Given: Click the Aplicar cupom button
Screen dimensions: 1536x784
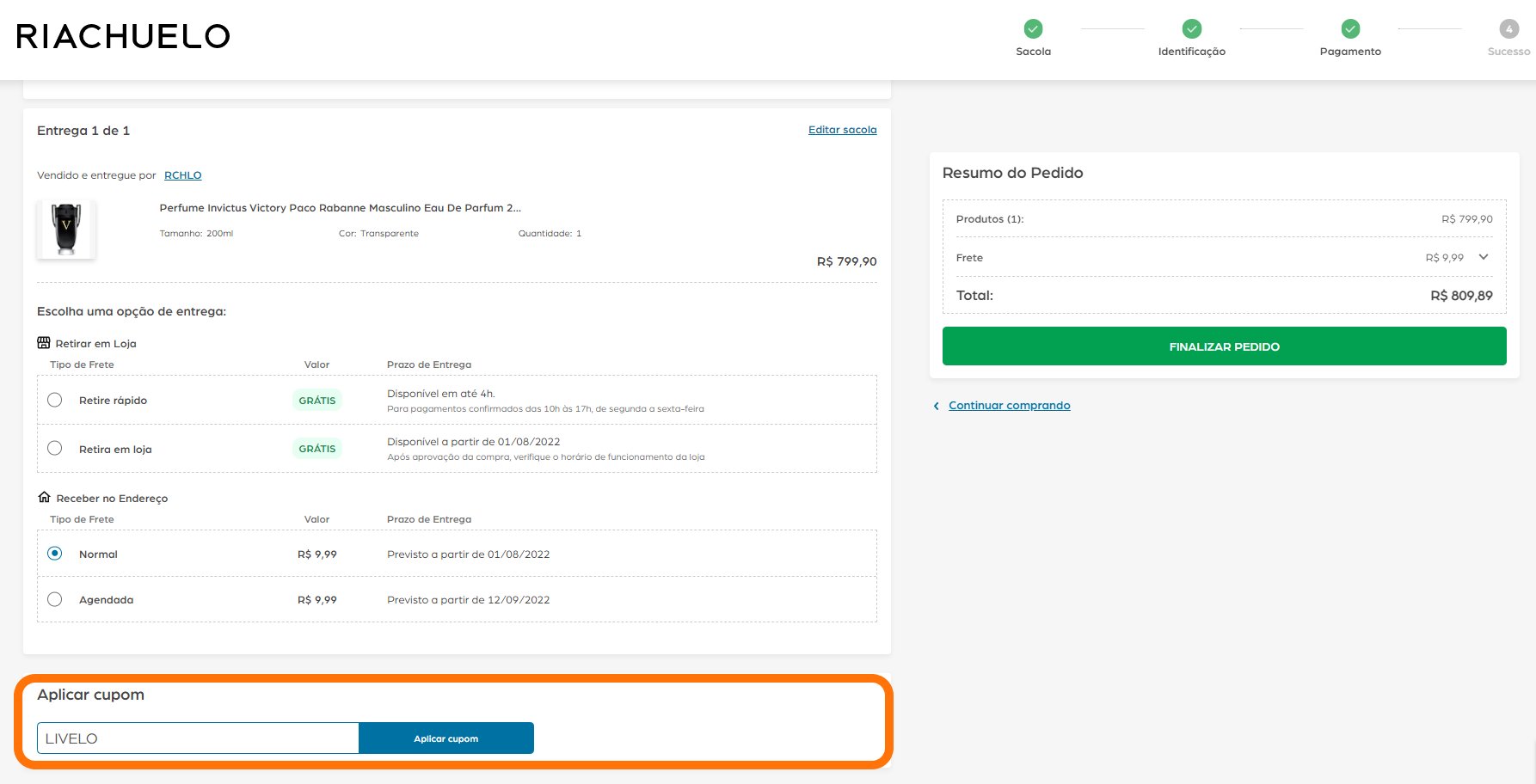Looking at the screenshot, I should [446, 738].
